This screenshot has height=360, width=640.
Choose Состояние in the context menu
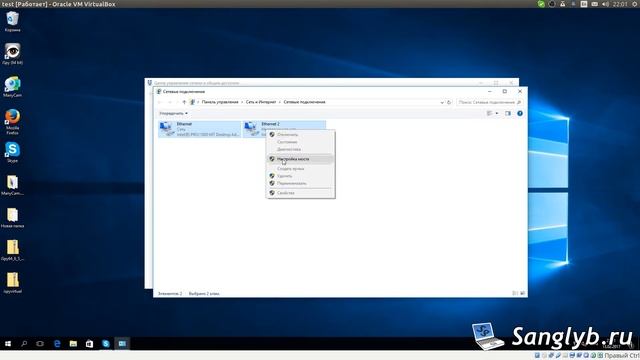[x=300, y=142]
